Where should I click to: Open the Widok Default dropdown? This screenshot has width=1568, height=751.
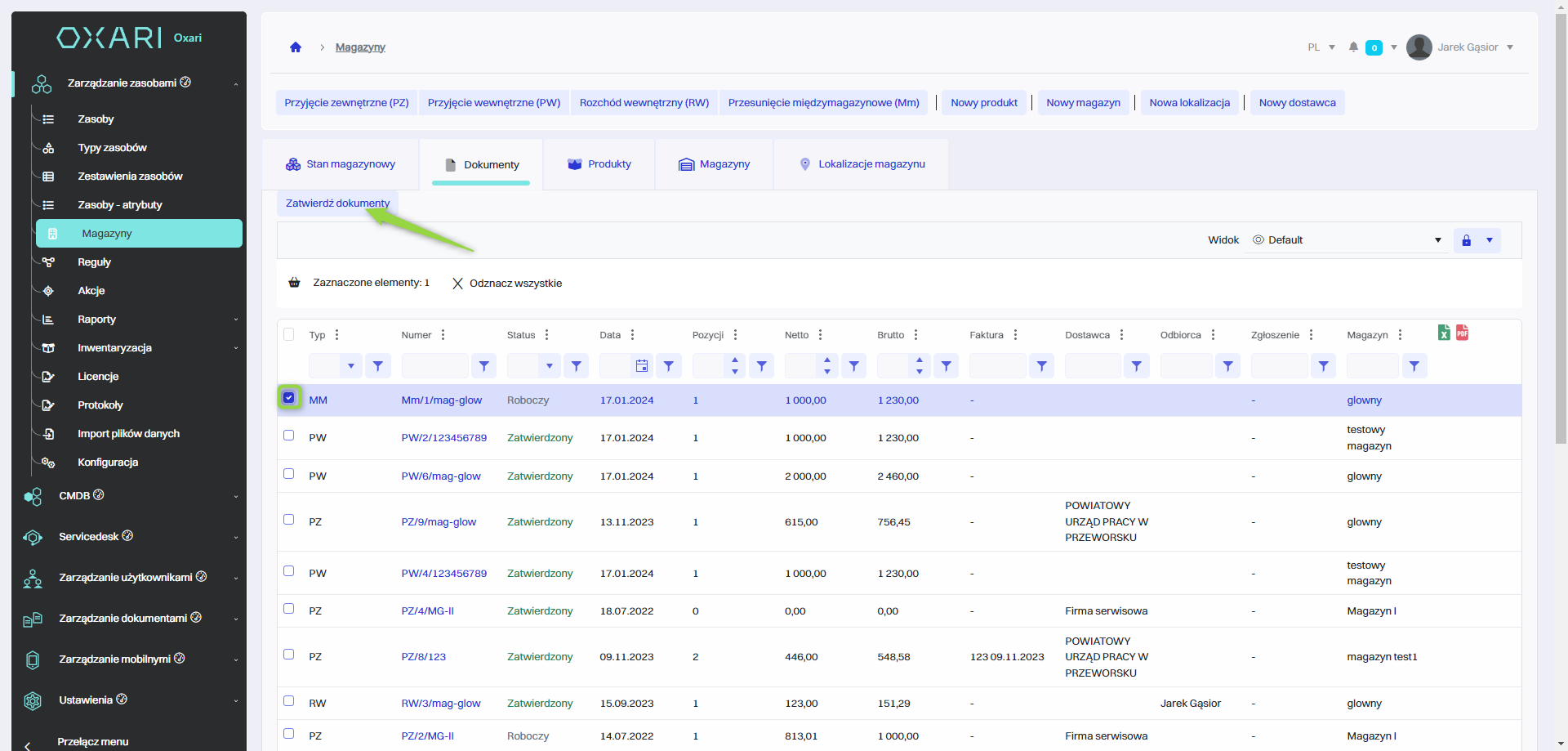1347,240
